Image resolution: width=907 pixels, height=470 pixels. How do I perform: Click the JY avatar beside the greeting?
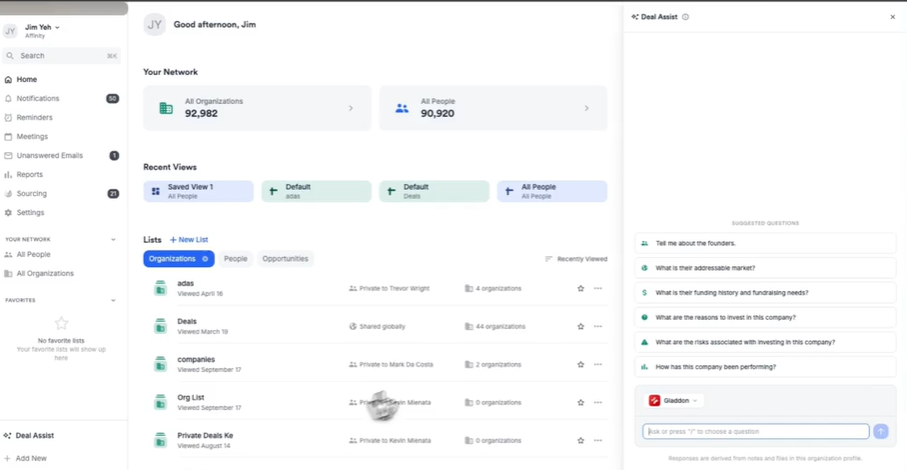pyautogui.click(x=154, y=24)
